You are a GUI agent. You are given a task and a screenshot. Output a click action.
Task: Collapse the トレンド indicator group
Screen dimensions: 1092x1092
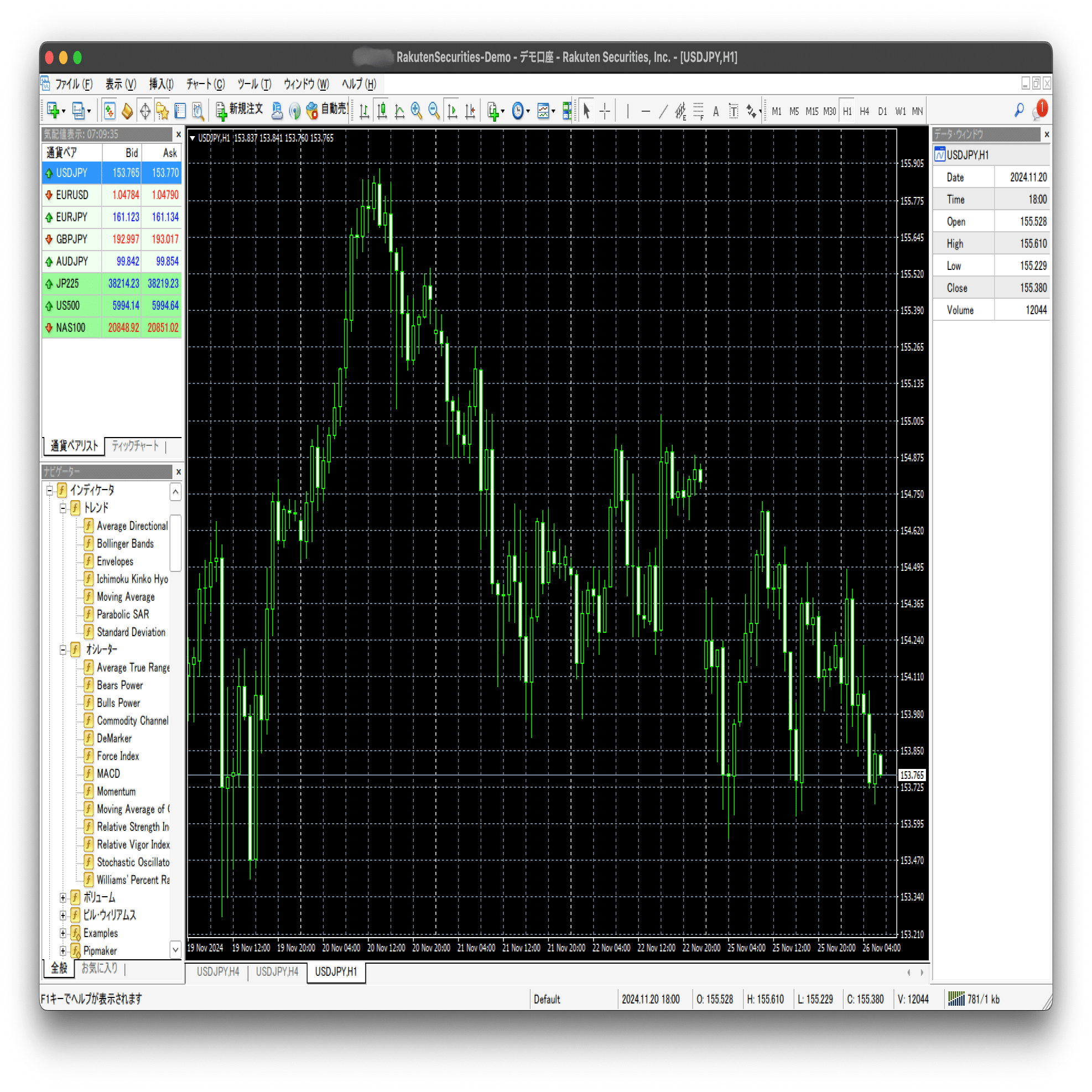pos(62,508)
